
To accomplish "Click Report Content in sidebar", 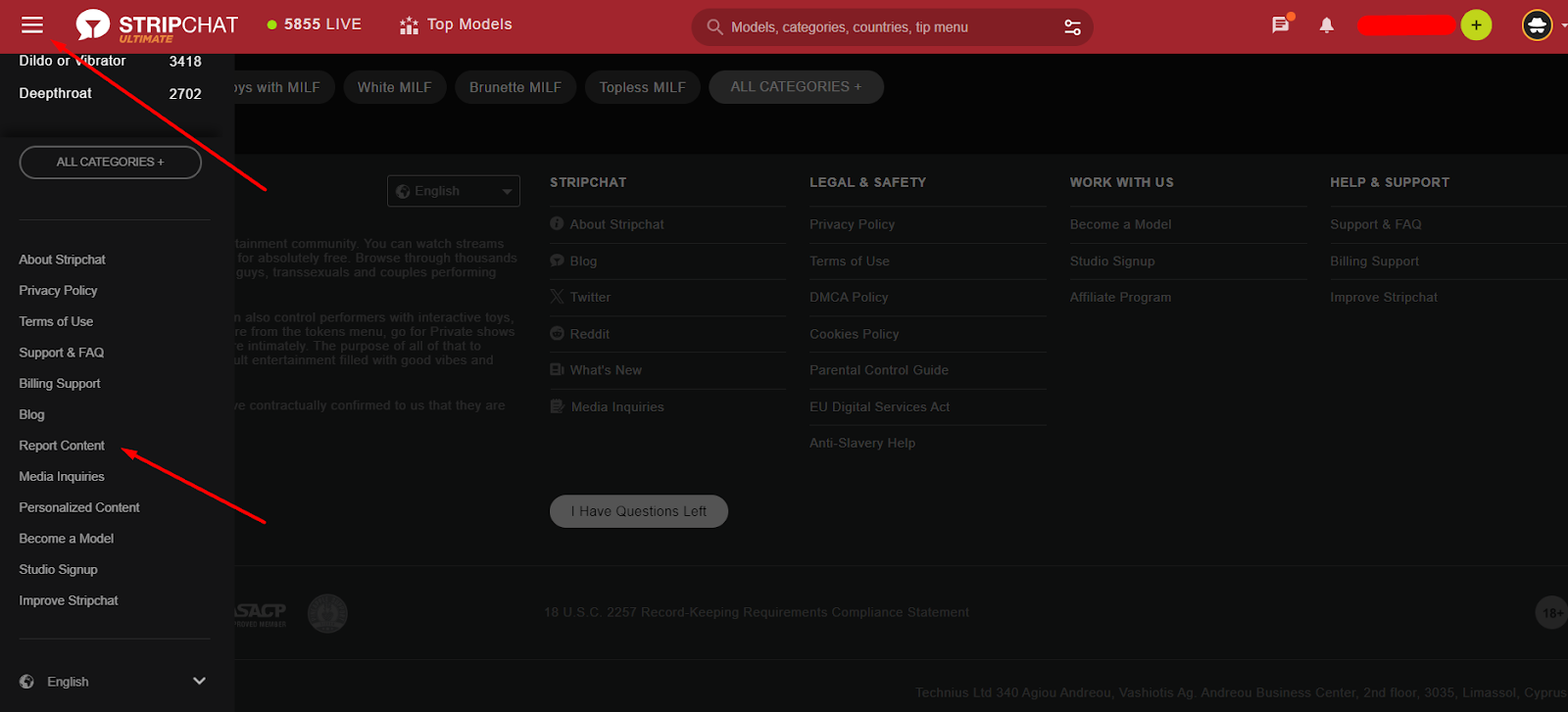I will pyautogui.click(x=62, y=446).
